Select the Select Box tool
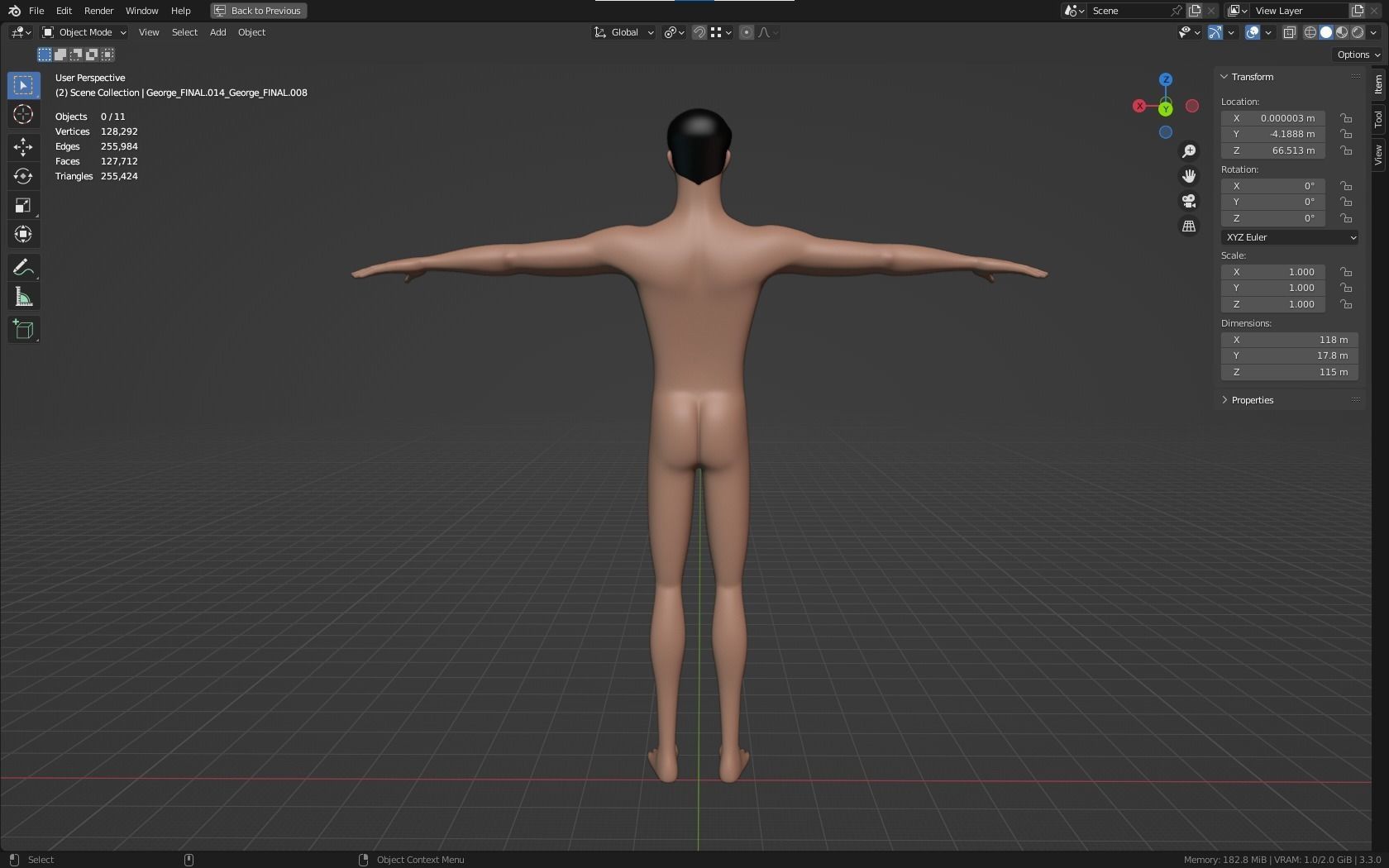The height and width of the screenshot is (868, 1389). [23, 85]
